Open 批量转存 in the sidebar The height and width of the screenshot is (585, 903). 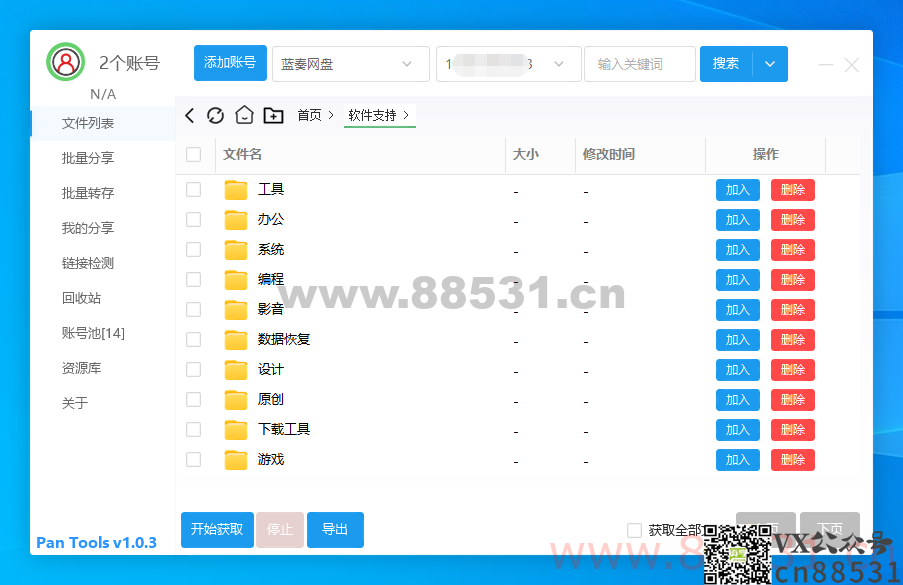pyautogui.click(x=88, y=193)
